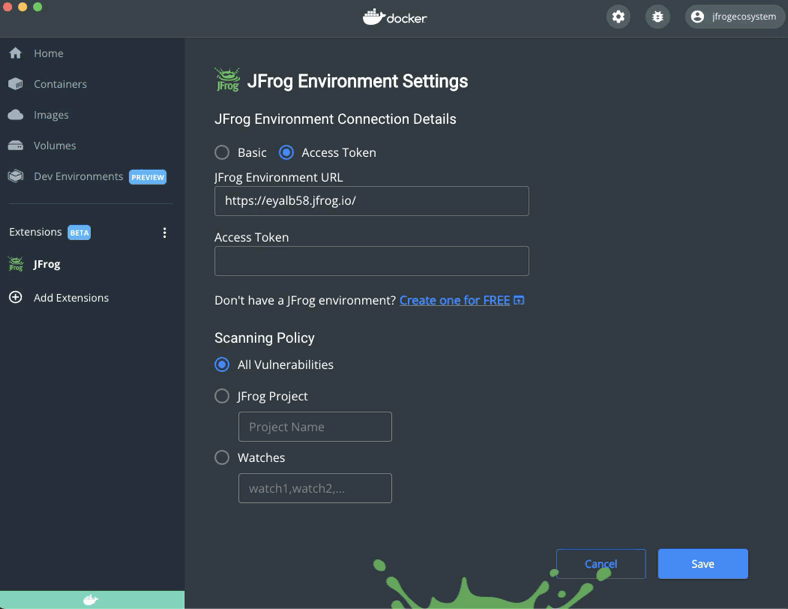Image resolution: width=788 pixels, height=609 pixels.
Task: Open Extensions three-dot options menu
Action: 165,232
